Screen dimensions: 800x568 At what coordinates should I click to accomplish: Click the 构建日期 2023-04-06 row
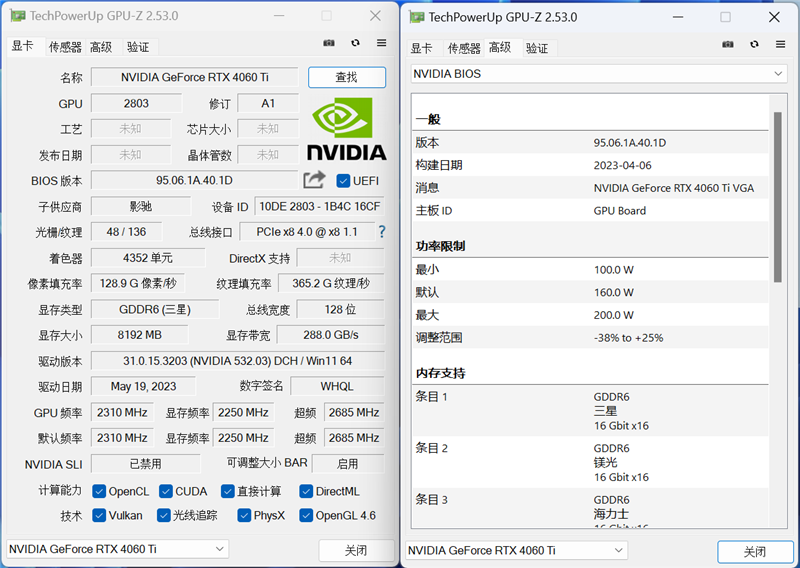pos(590,165)
